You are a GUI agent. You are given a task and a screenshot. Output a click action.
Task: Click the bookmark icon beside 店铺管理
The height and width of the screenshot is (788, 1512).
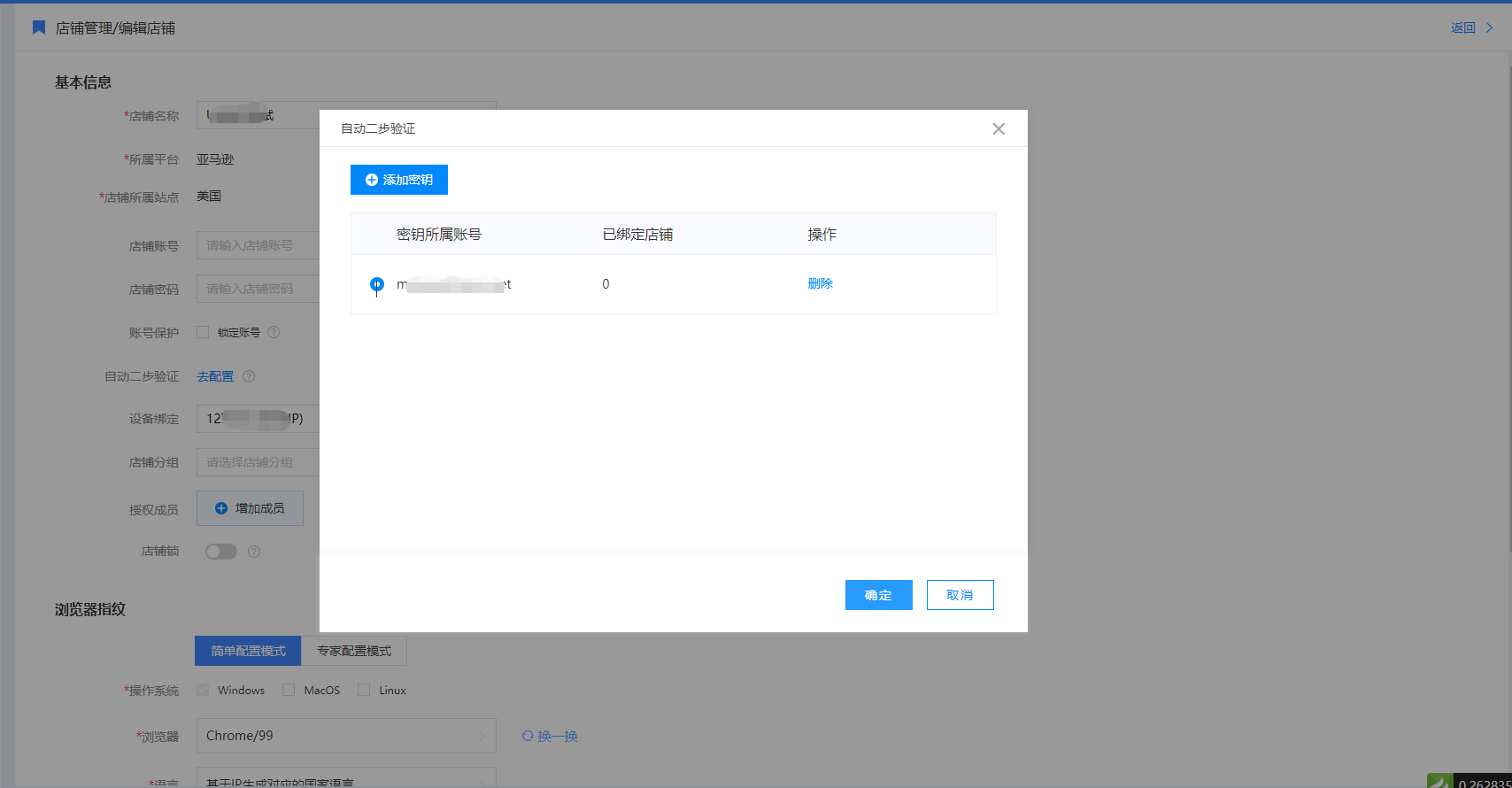[39, 27]
